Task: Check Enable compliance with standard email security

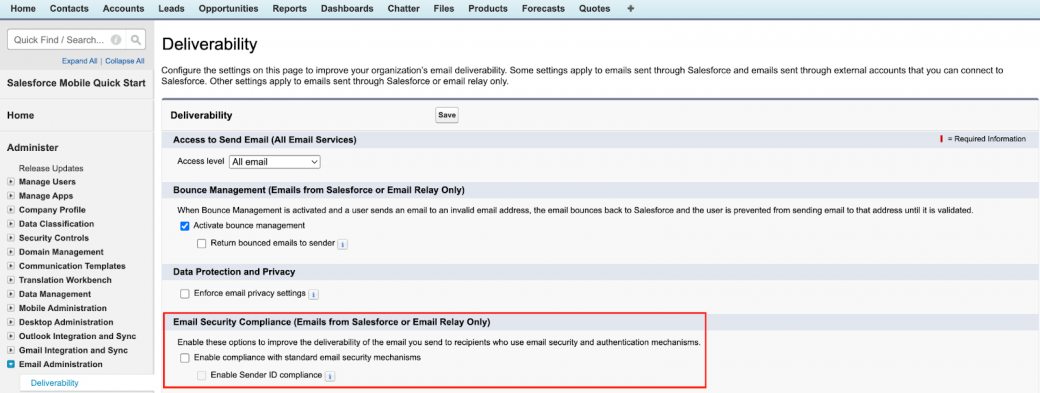Action: click(185, 358)
